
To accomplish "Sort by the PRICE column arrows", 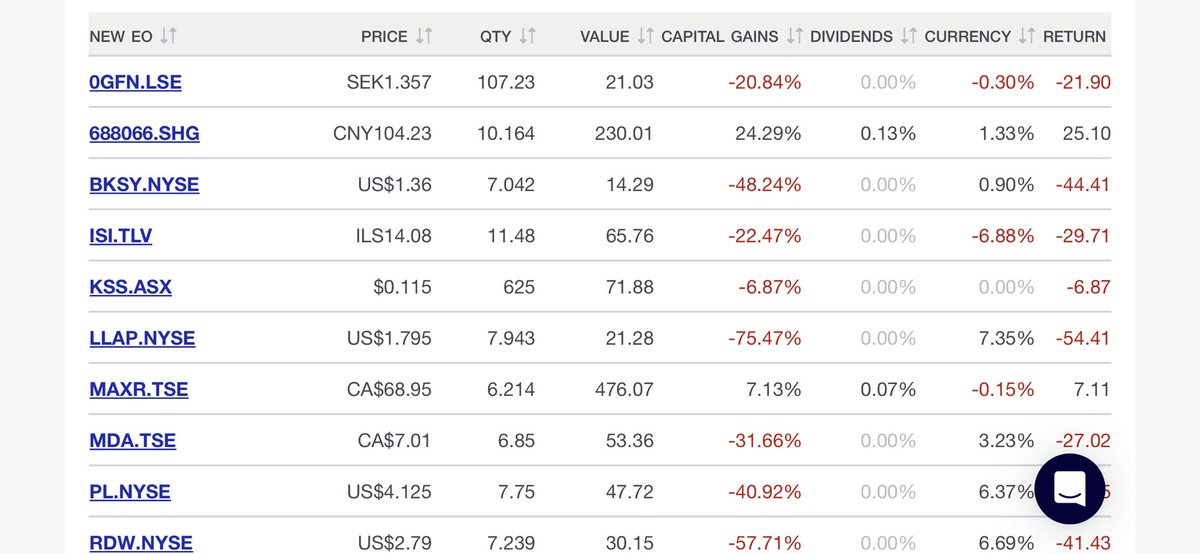I will (424, 36).
